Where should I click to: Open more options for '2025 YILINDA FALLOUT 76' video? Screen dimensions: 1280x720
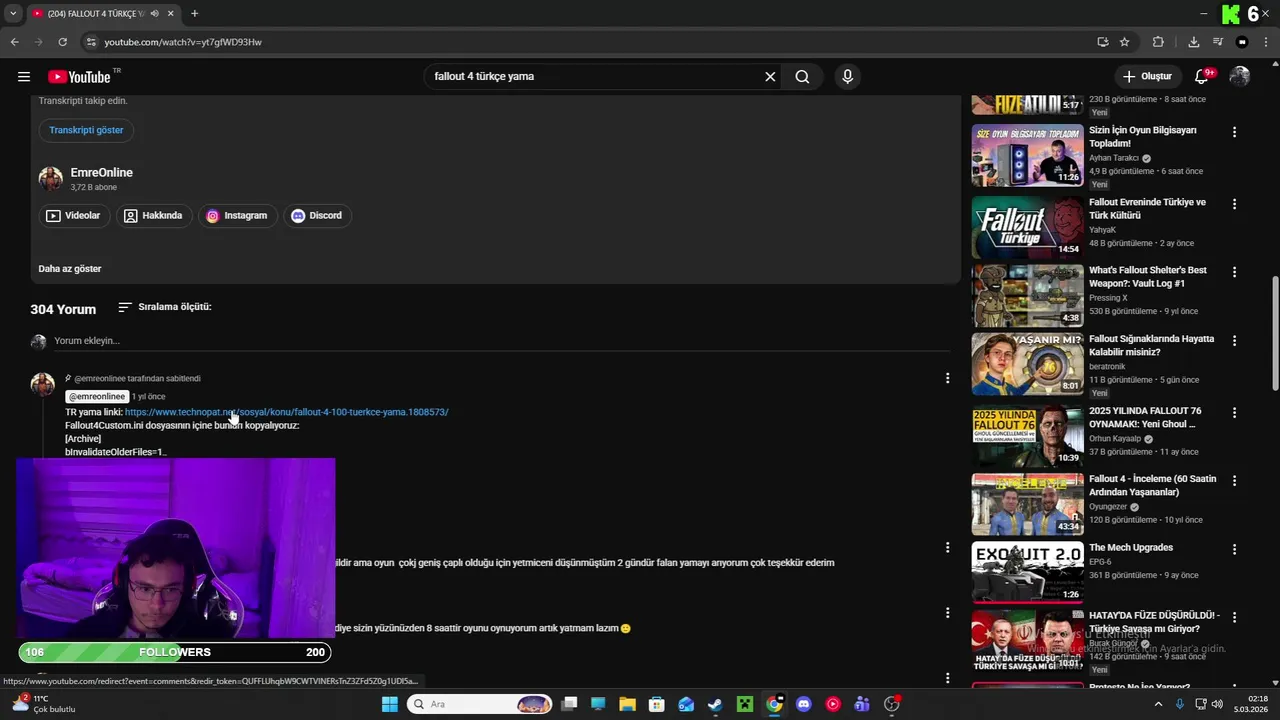click(x=1234, y=413)
